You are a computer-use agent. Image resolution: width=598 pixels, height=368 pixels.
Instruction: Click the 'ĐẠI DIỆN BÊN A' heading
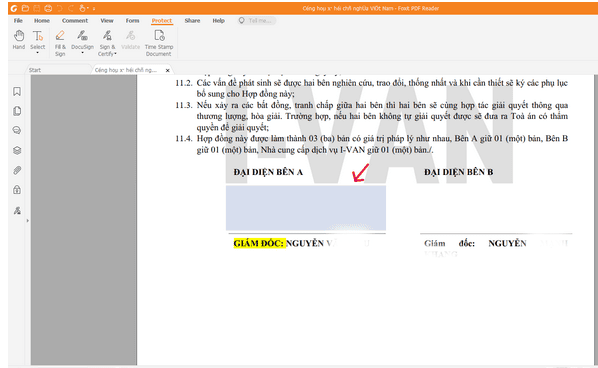268,172
